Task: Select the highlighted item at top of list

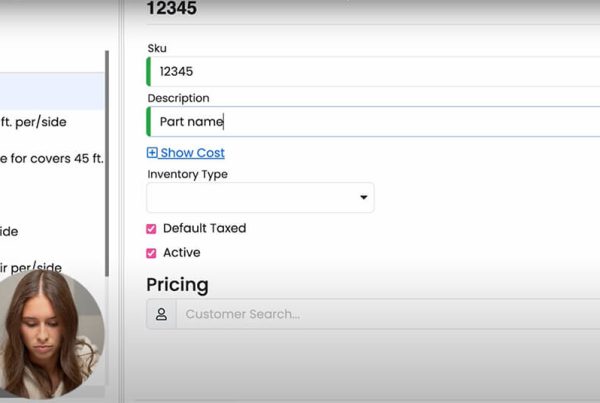Action: coord(50,92)
